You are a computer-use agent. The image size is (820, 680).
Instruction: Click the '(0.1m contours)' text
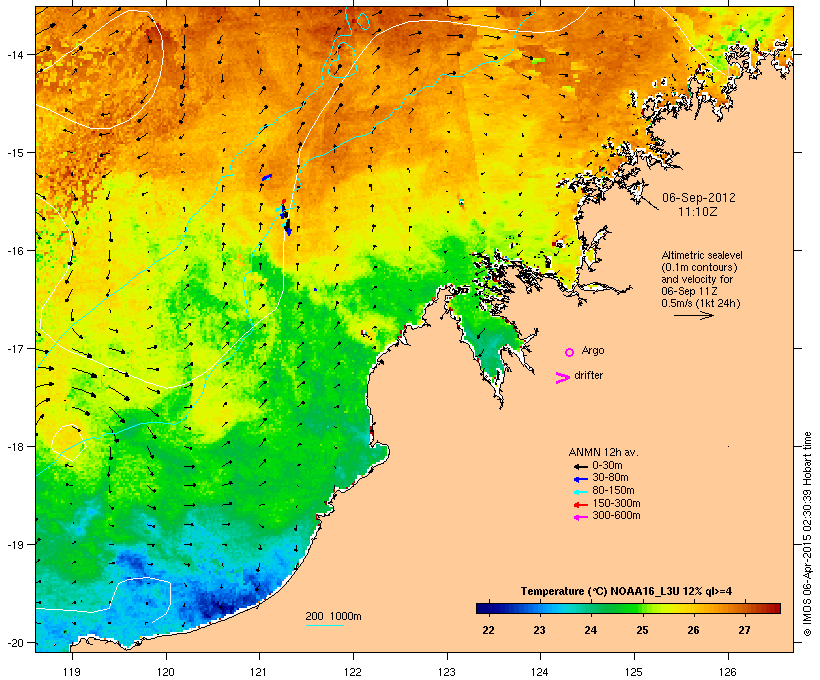[x=699, y=267]
